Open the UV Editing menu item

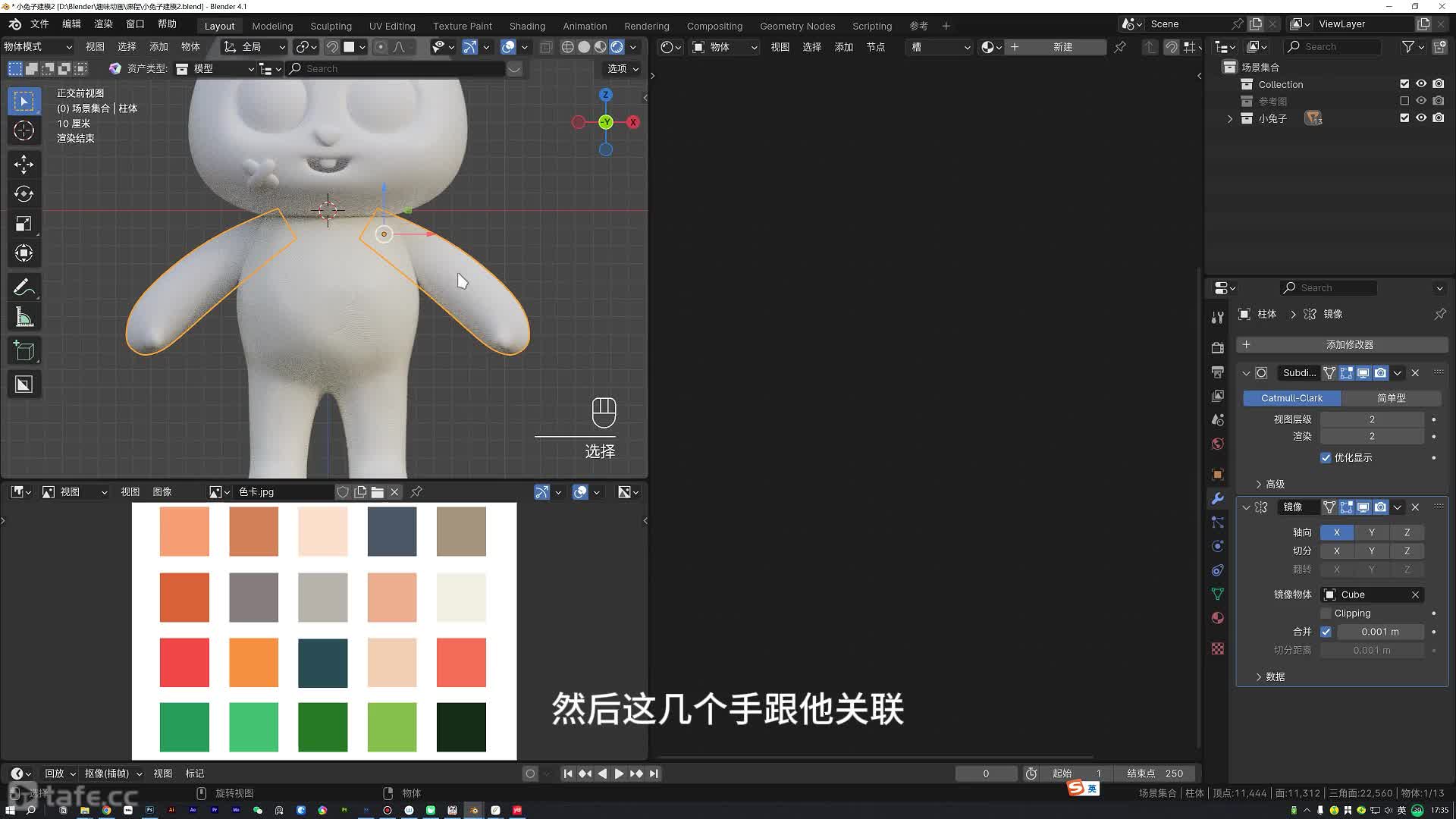(393, 25)
